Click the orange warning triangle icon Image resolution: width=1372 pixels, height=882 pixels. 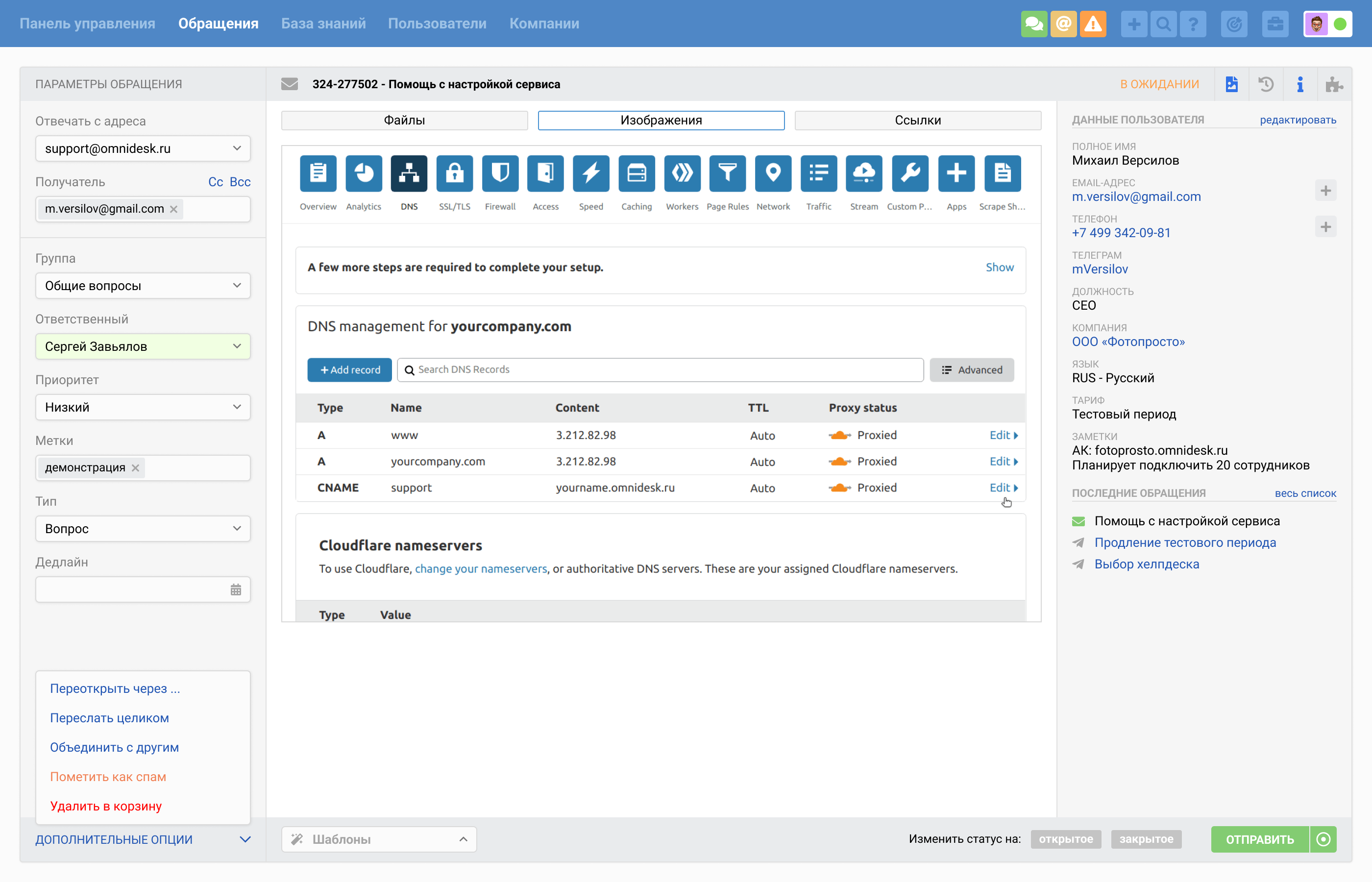1093,24
